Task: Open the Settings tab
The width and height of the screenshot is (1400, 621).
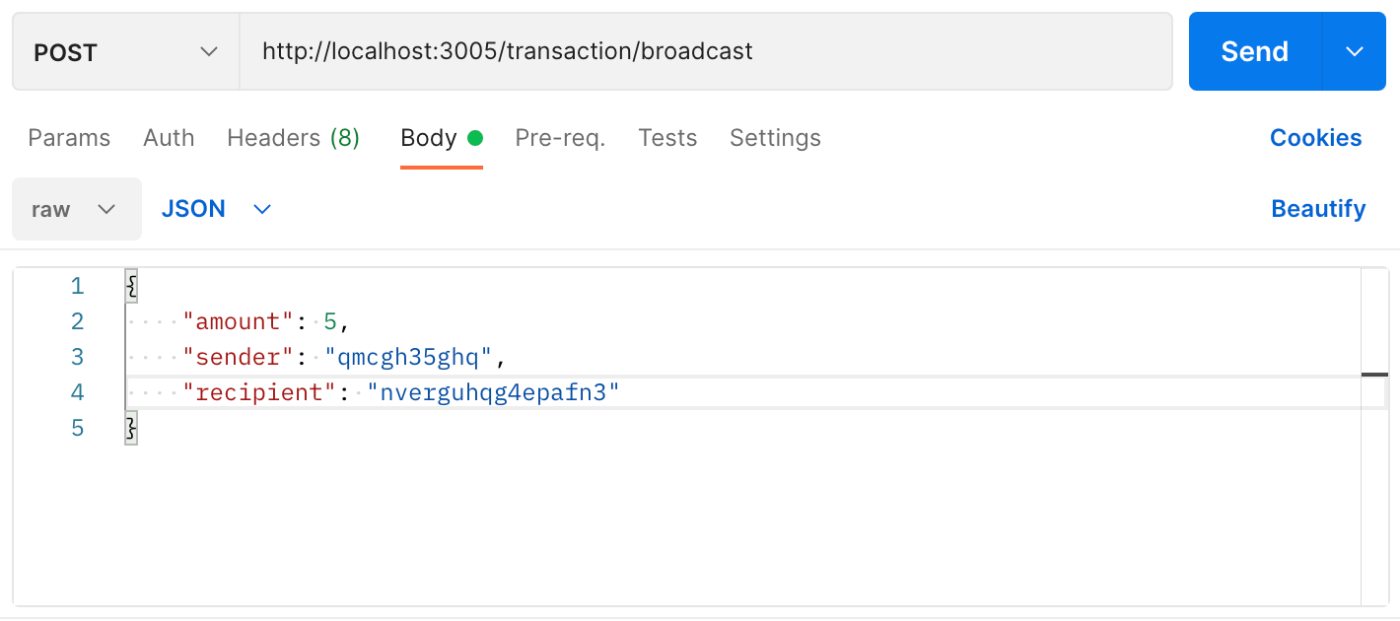Action: 775,138
